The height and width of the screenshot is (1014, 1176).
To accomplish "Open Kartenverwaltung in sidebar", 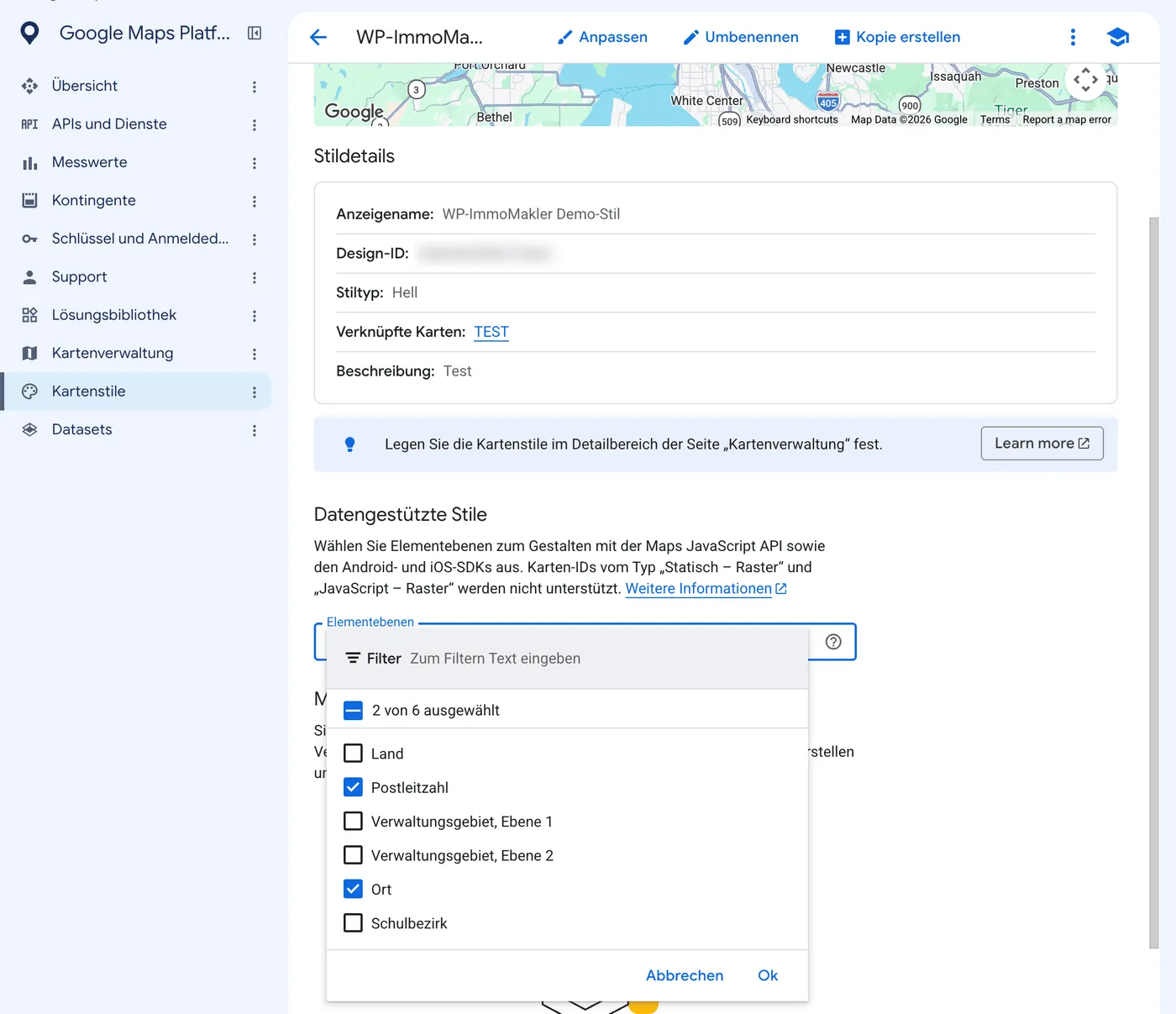I will (x=113, y=353).
